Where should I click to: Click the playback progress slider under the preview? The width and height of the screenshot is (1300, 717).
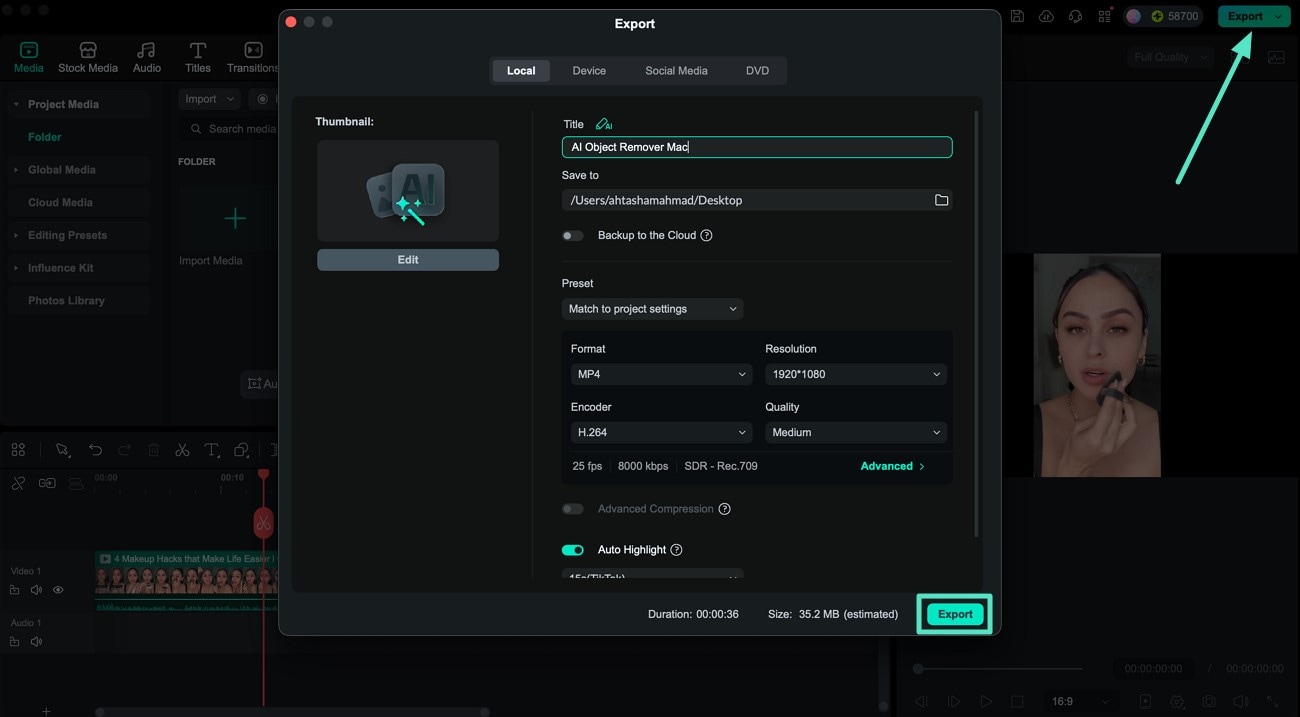(x=1000, y=668)
